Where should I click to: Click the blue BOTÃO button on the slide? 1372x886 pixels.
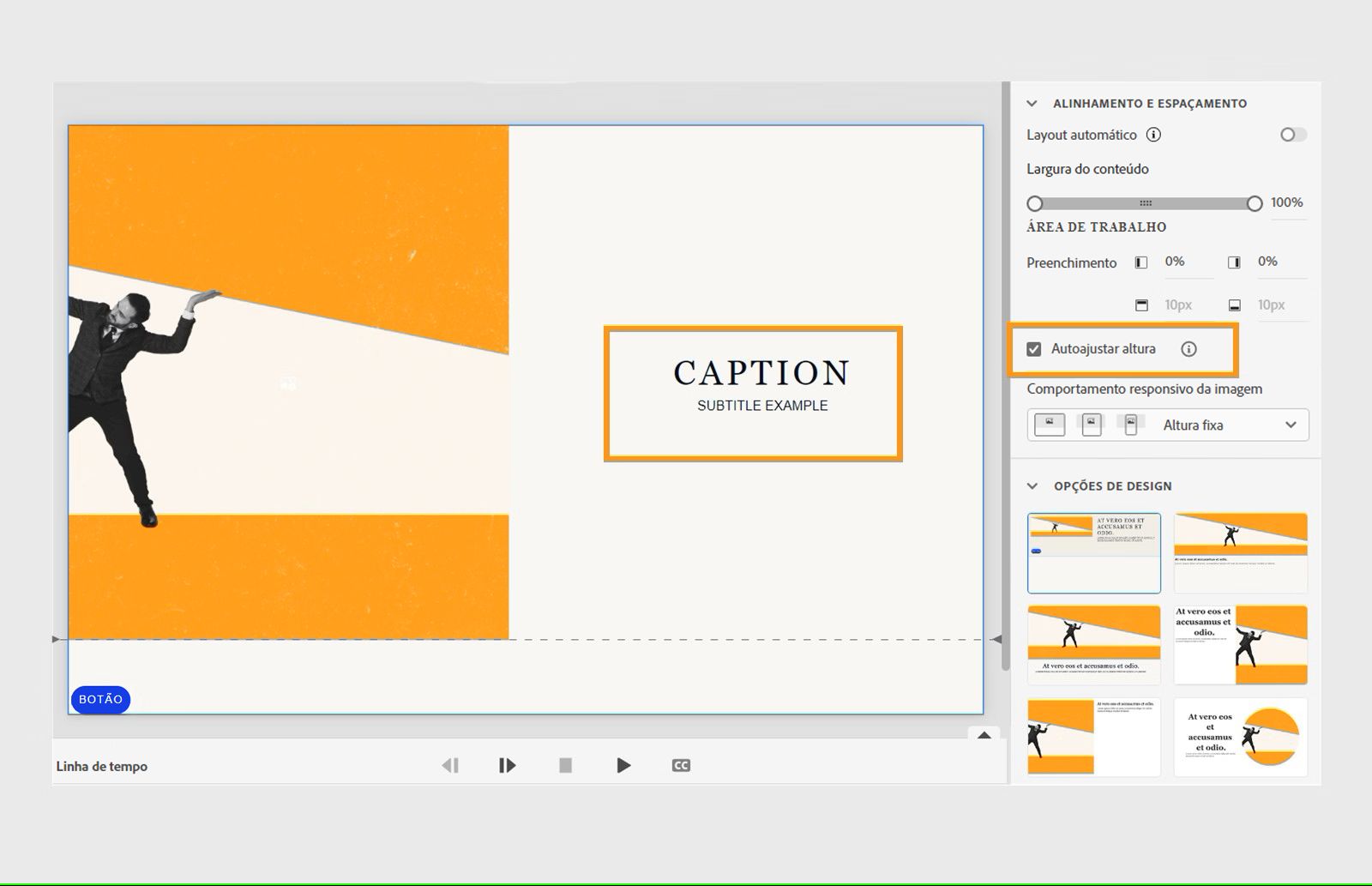[x=101, y=700]
